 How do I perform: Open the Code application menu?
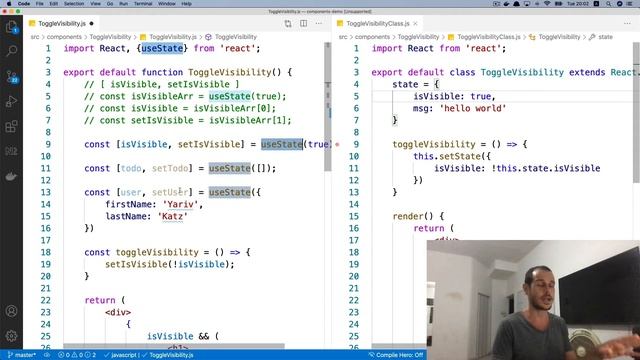coord(24,4)
